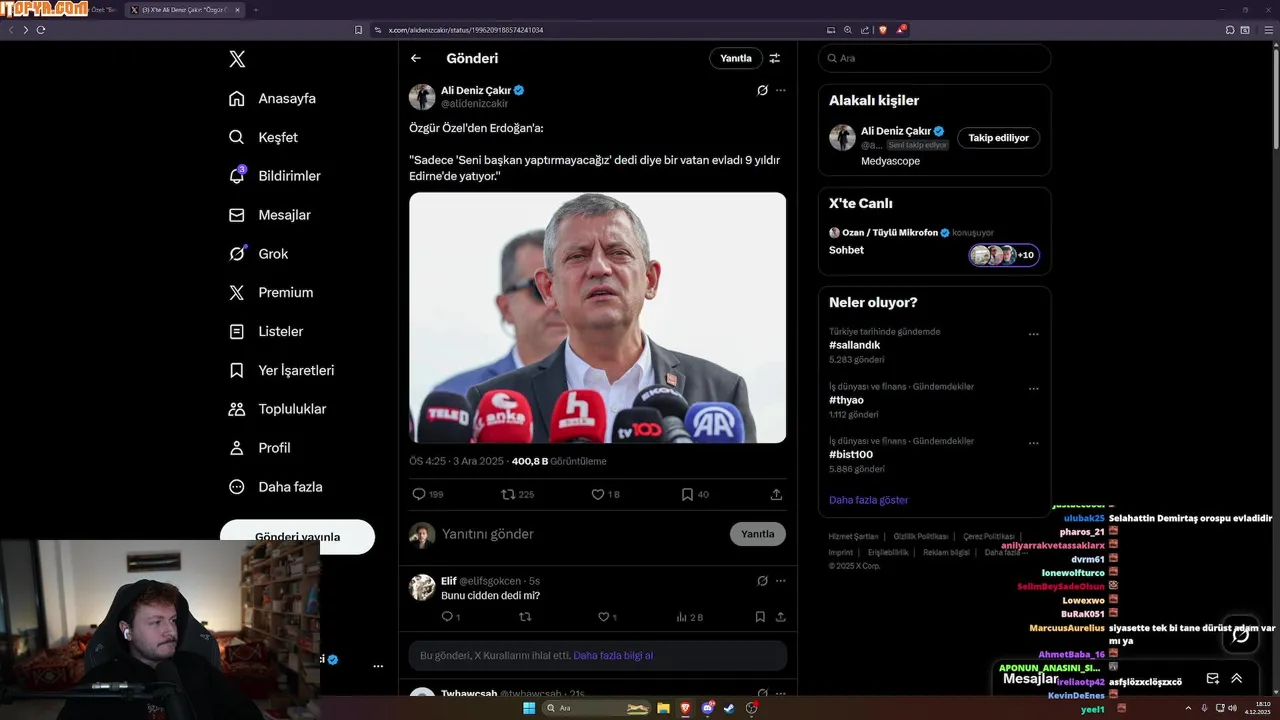
Task: Open Elif's avatar on the reply
Action: 422,587
